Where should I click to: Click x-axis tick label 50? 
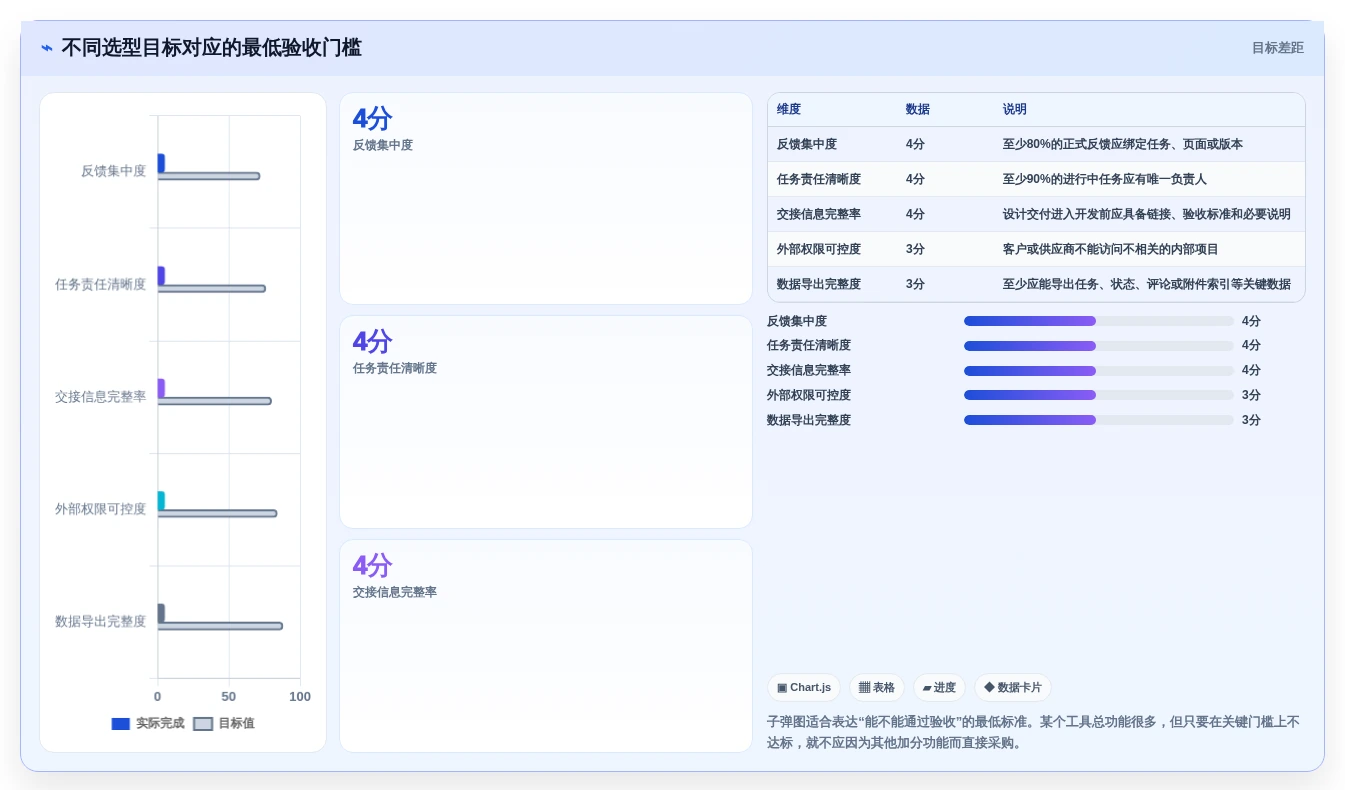[229, 697]
